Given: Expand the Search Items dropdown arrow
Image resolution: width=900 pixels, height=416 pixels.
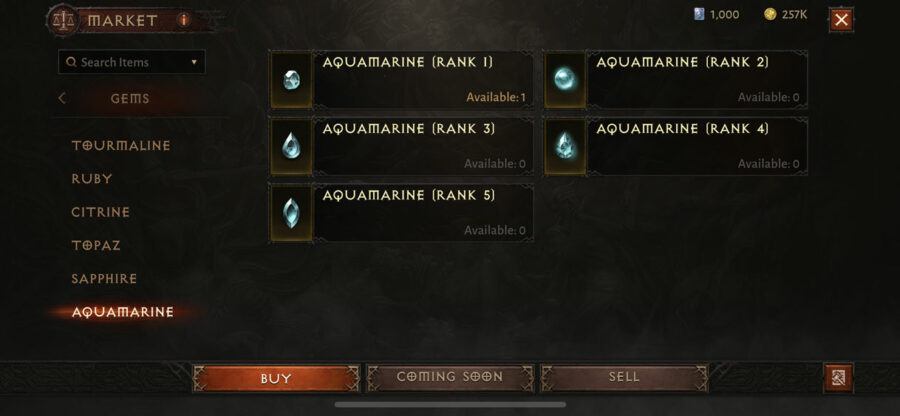Looking at the screenshot, I should point(194,62).
